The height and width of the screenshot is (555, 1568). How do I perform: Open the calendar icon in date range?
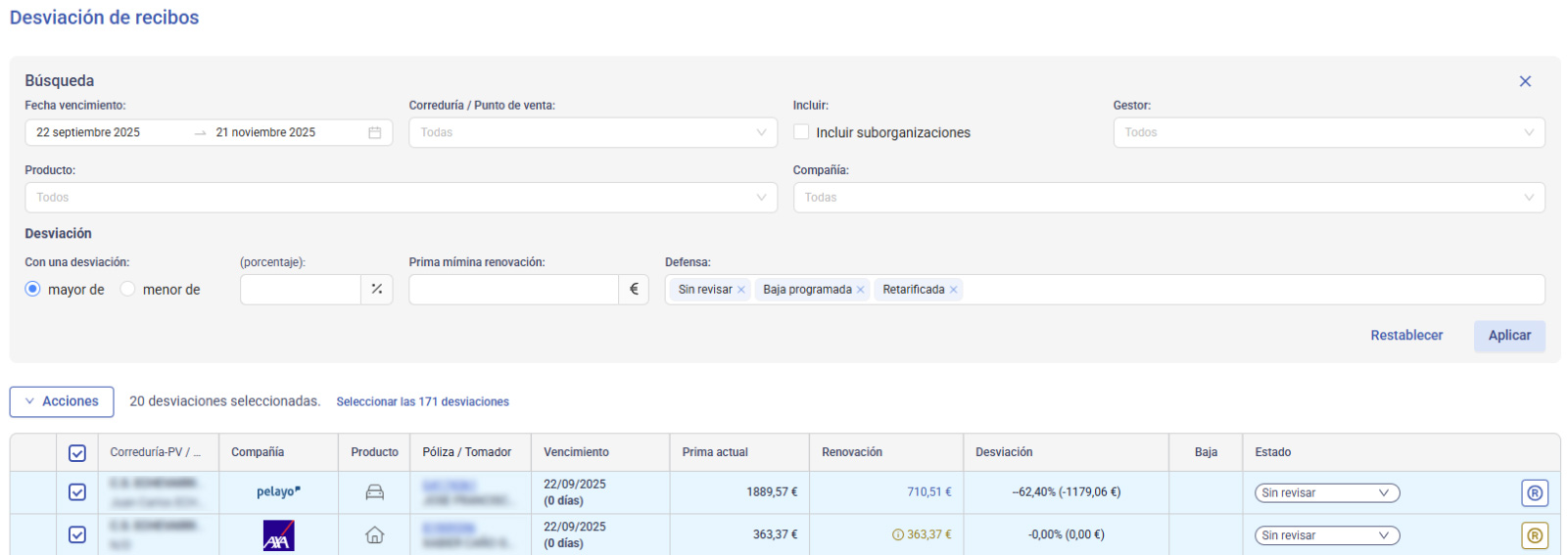(374, 133)
